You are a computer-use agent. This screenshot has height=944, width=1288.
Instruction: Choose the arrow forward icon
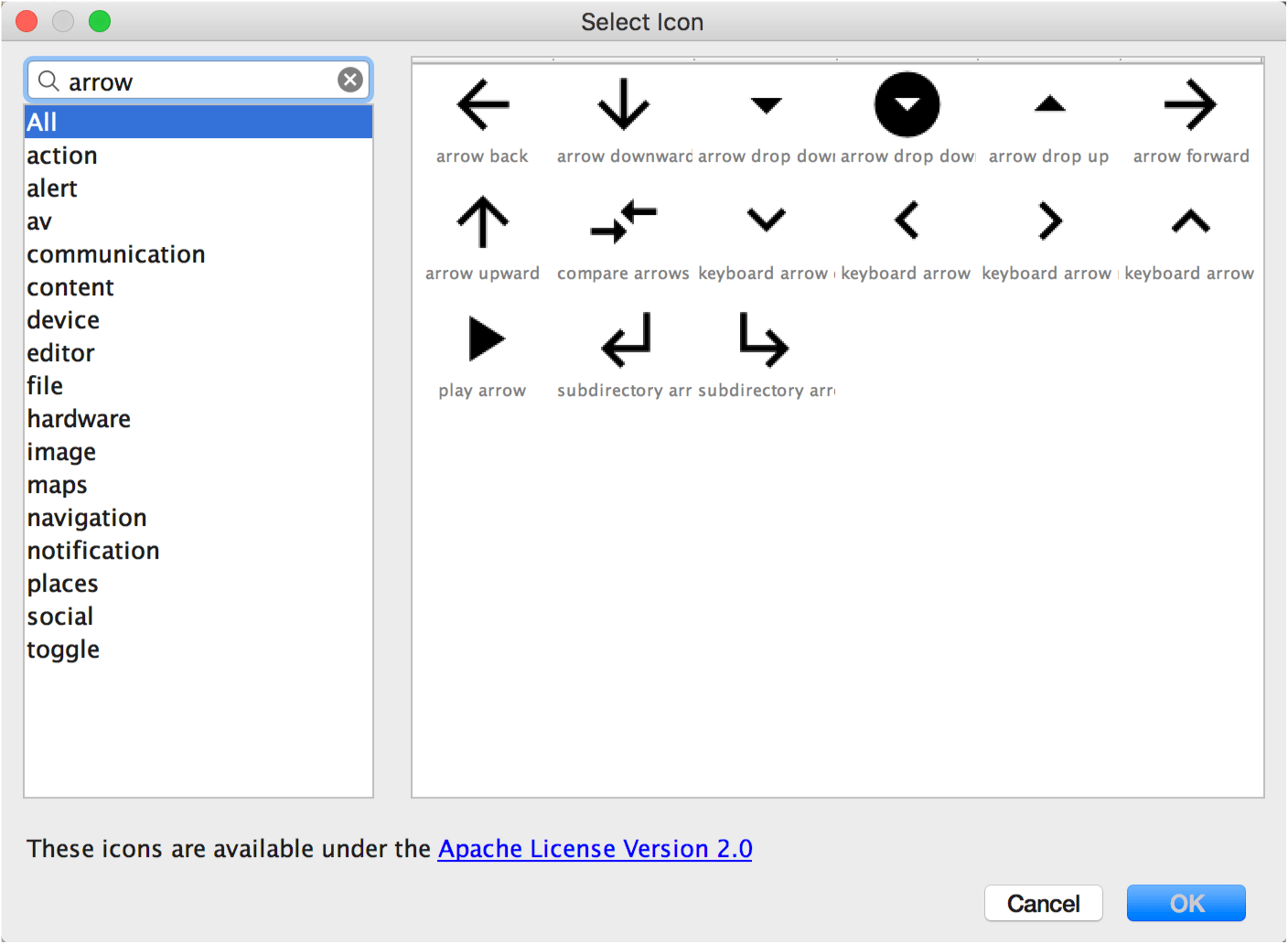click(x=1190, y=104)
